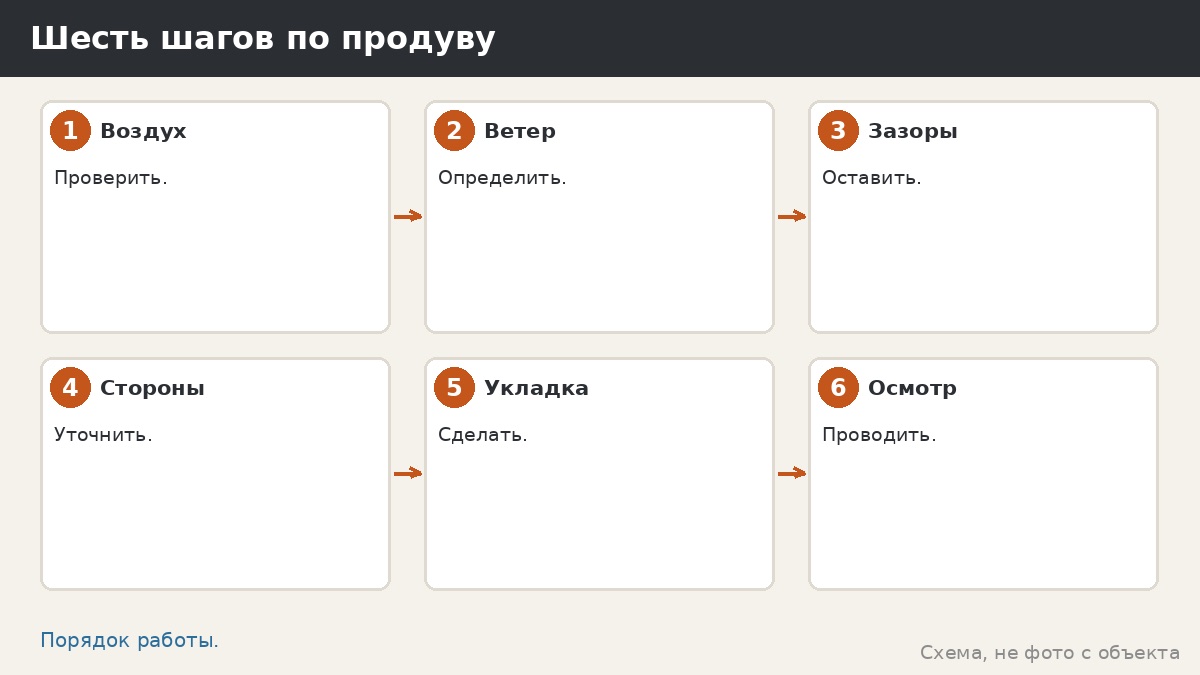Screen dimensions: 1200x675
Task: Click the text Проводить.
Action: tap(879, 436)
